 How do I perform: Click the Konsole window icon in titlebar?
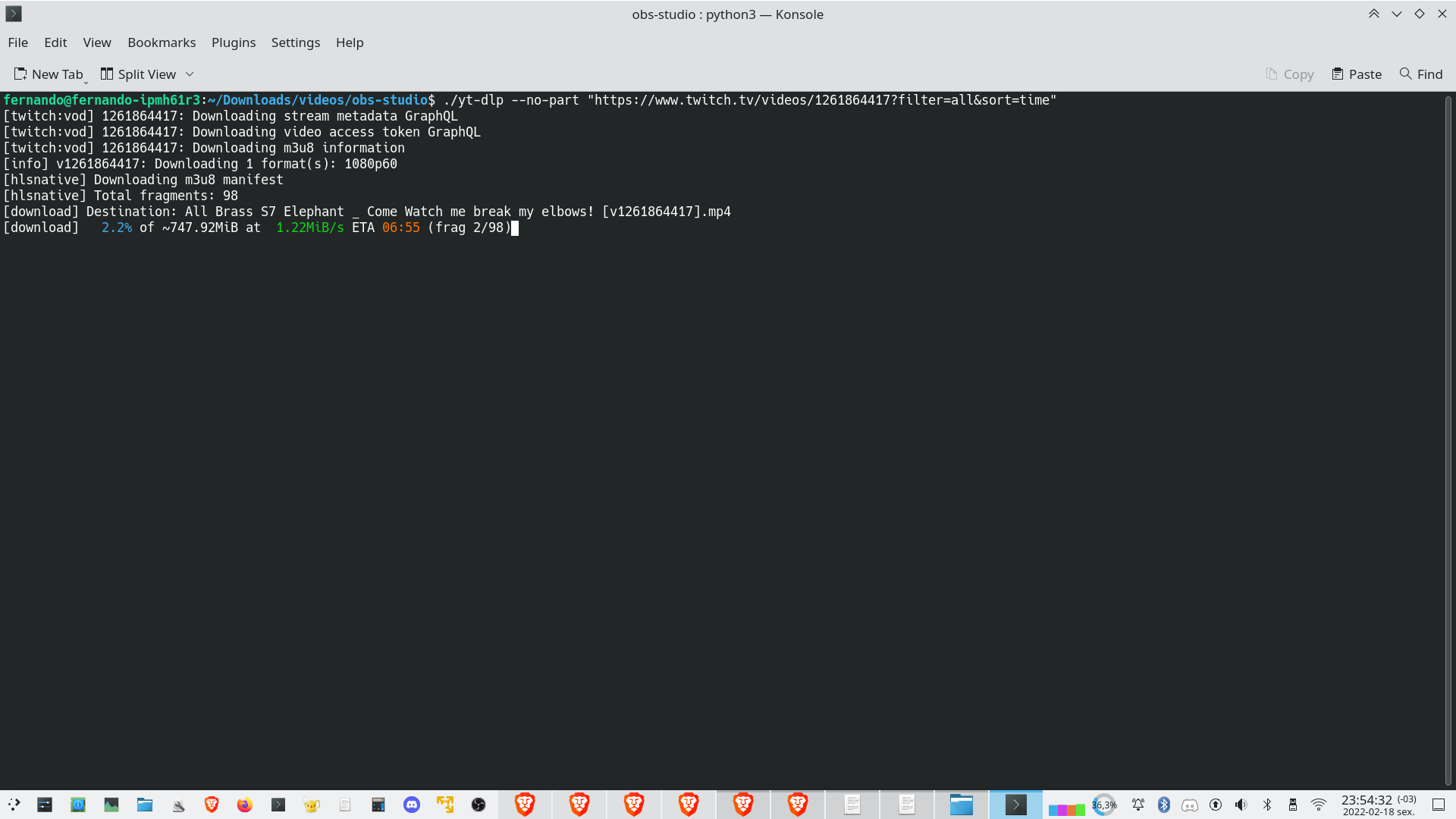click(14, 14)
